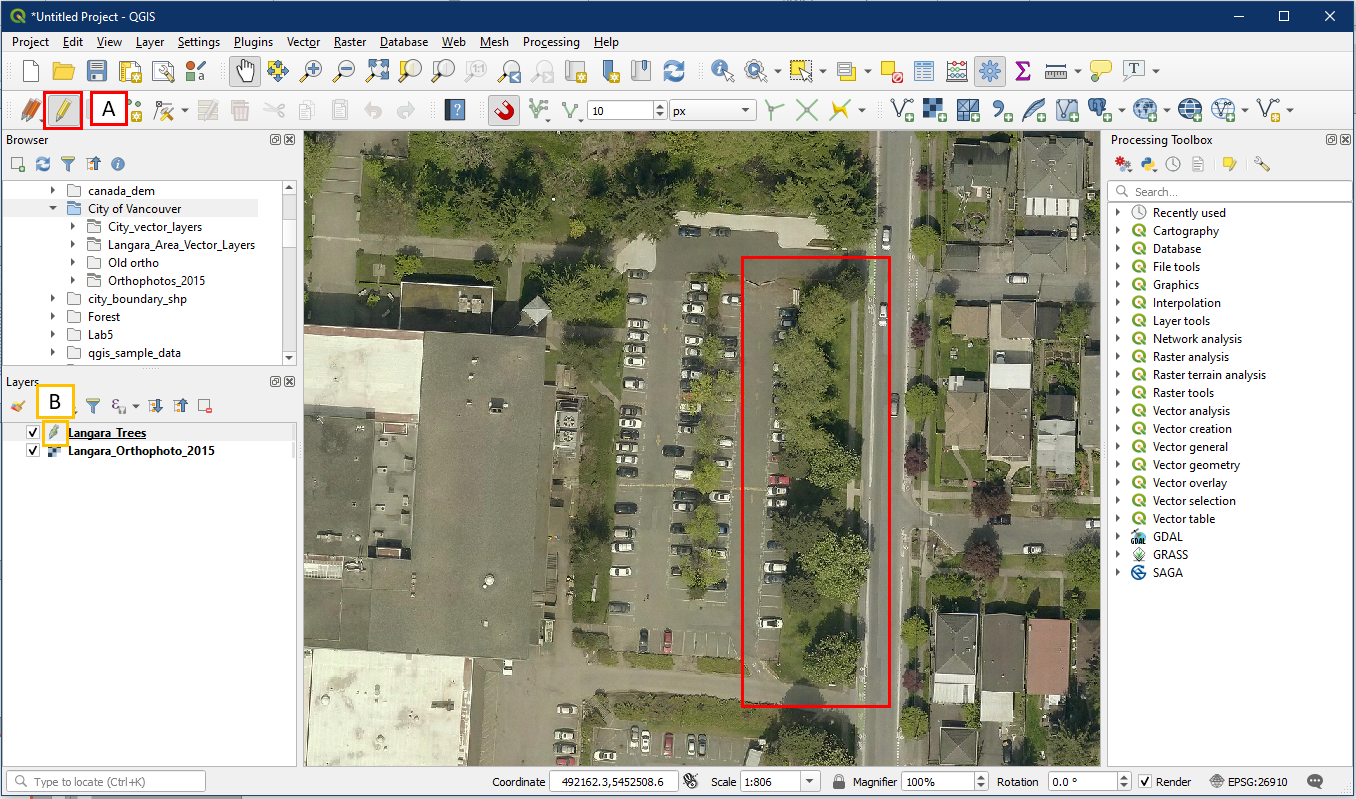Click the Zoom In magnifier tool
Image resolution: width=1356 pixels, height=799 pixels.
point(311,71)
